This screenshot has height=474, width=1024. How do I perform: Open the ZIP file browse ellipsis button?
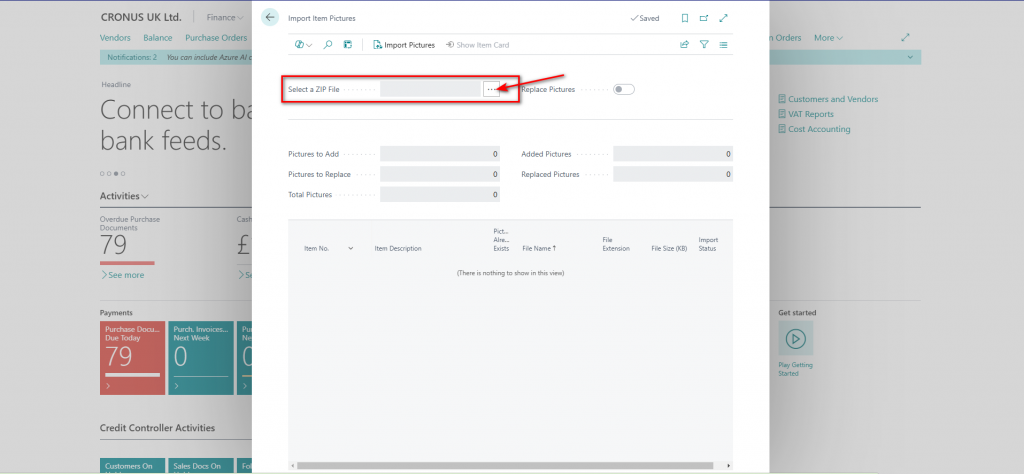491,89
